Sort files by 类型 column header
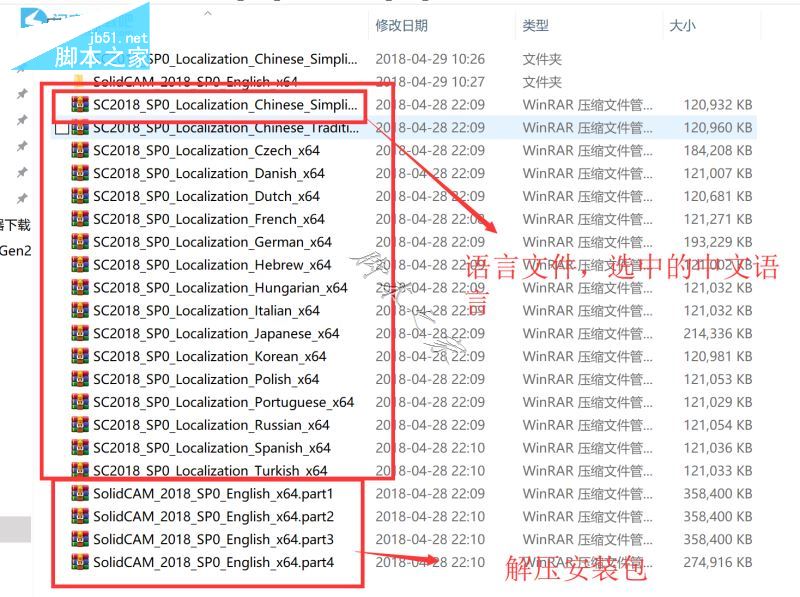Viewport: 800px width, 597px height. (x=535, y=25)
